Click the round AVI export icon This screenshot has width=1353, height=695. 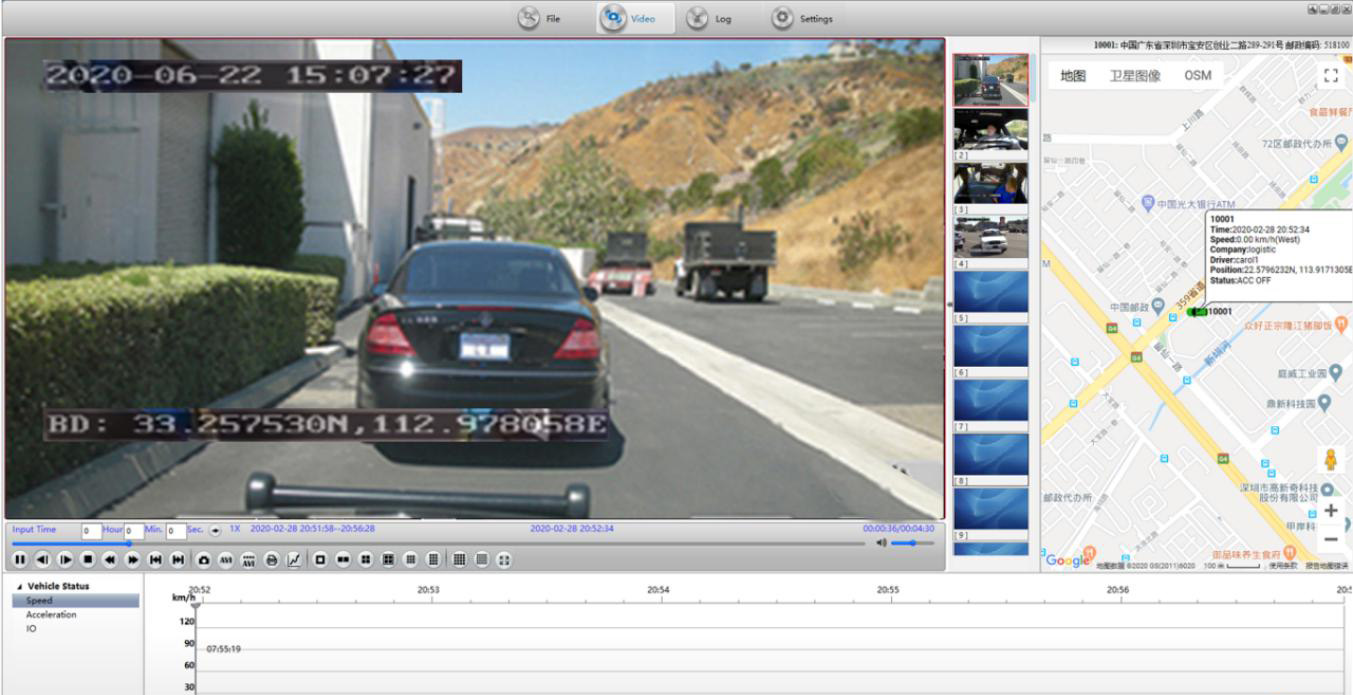tap(226, 560)
